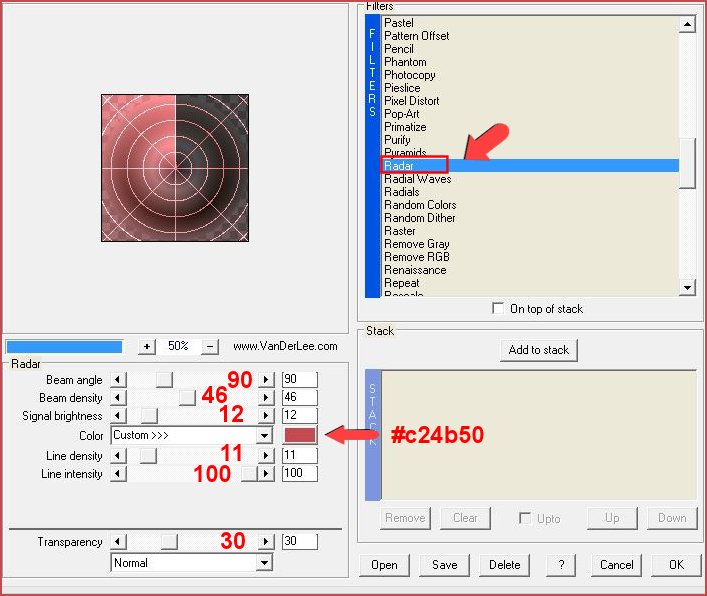Select Radial Waves filter in list
Viewport: 707px width, 596px height.
click(x=417, y=179)
